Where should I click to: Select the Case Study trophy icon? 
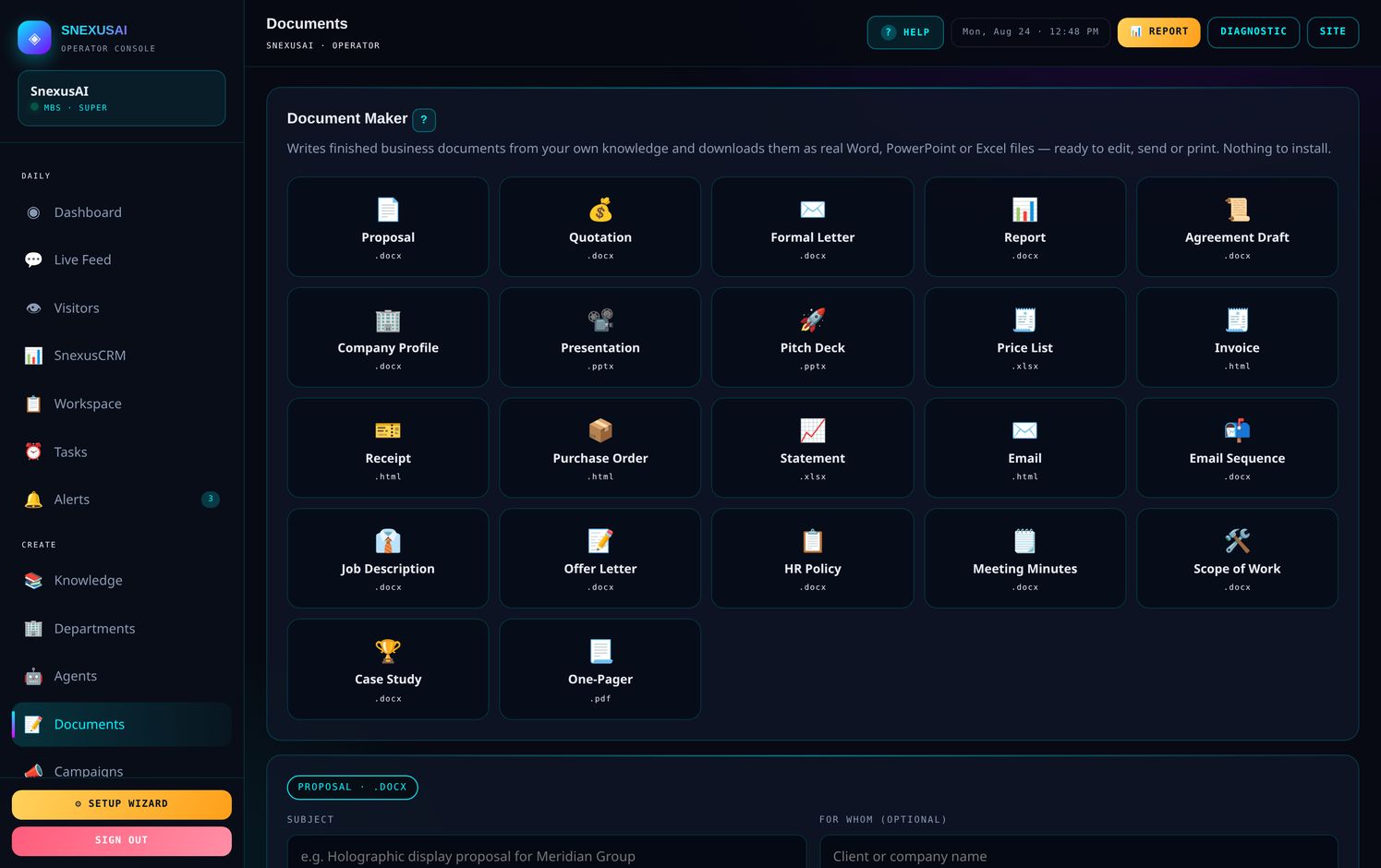pyautogui.click(x=388, y=651)
